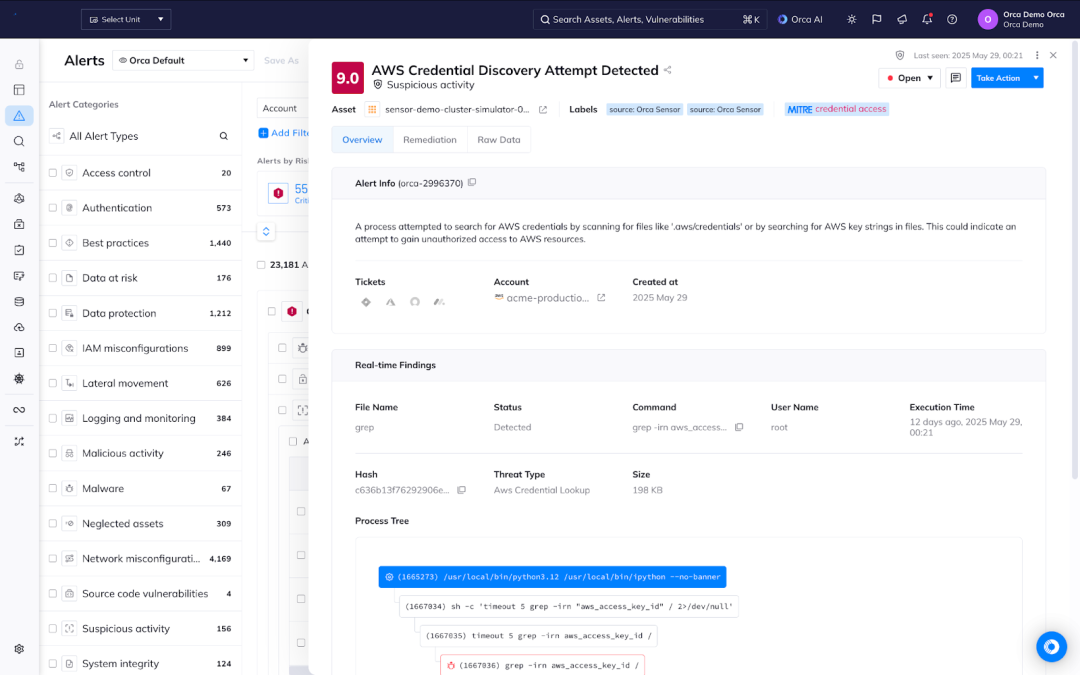The height and width of the screenshot is (675, 1080).
Task: Click the Take Action button
Action: (x=999, y=78)
